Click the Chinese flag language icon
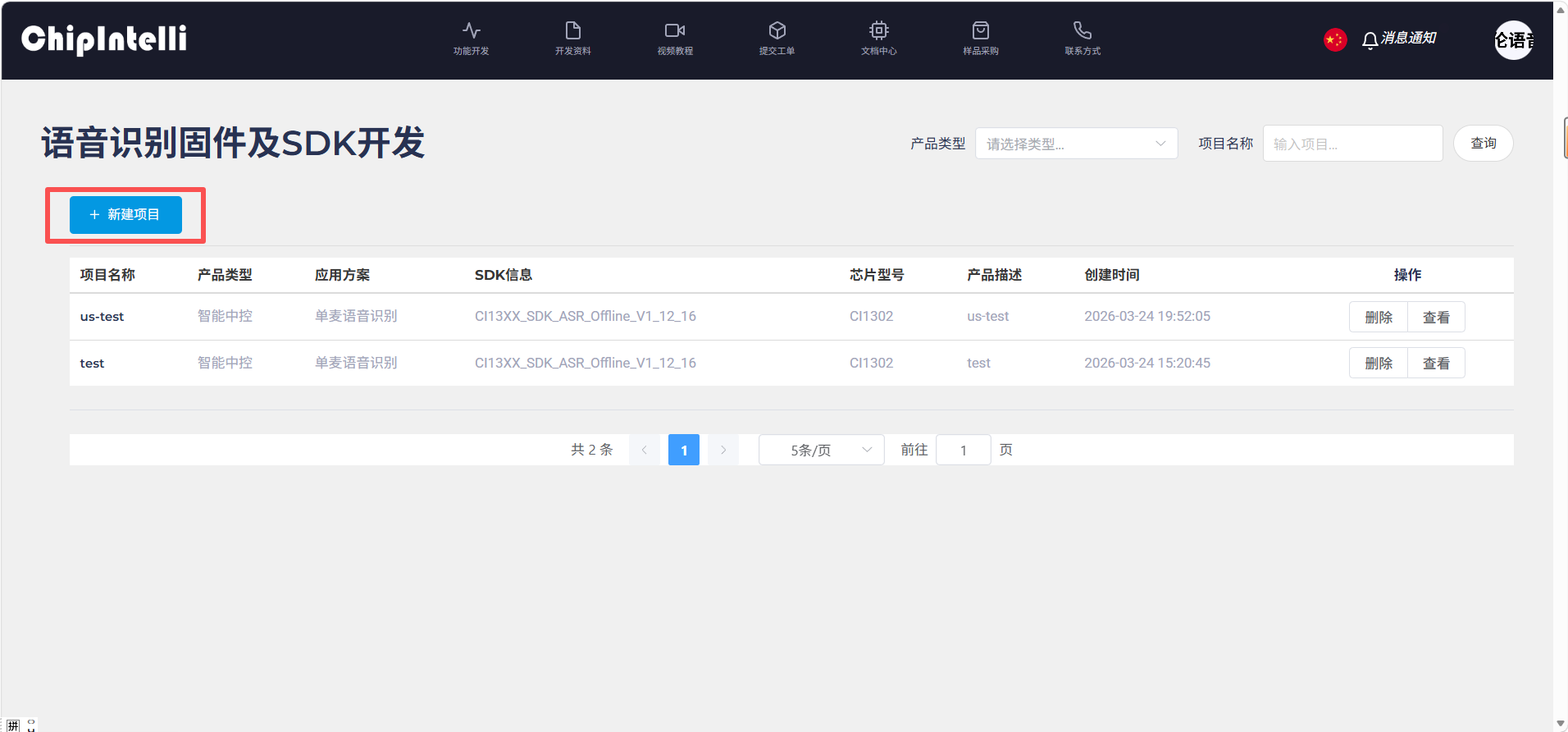Image resolution: width=1568 pixels, height=732 pixels. coord(1335,39)
